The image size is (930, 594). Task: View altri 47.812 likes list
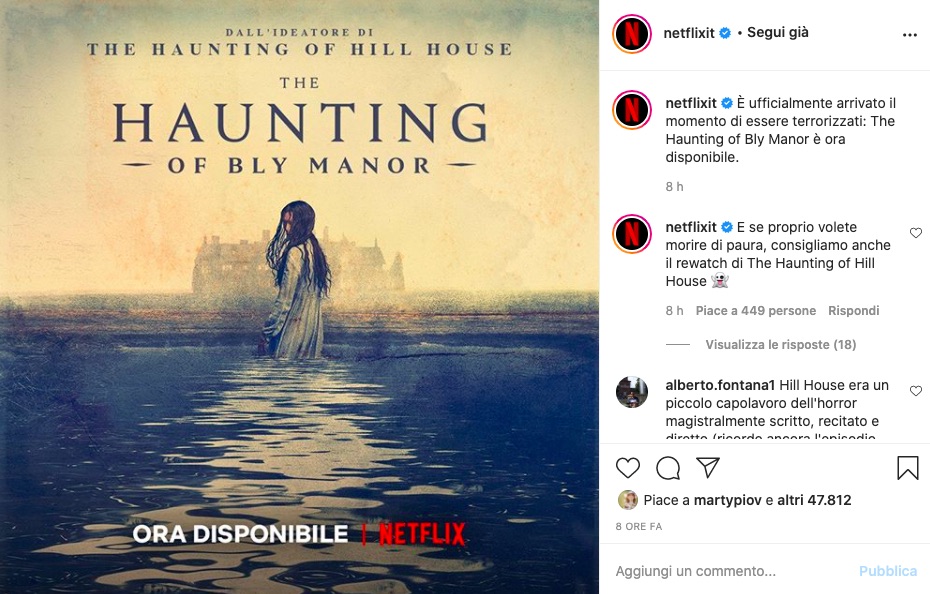pos(814,500)
